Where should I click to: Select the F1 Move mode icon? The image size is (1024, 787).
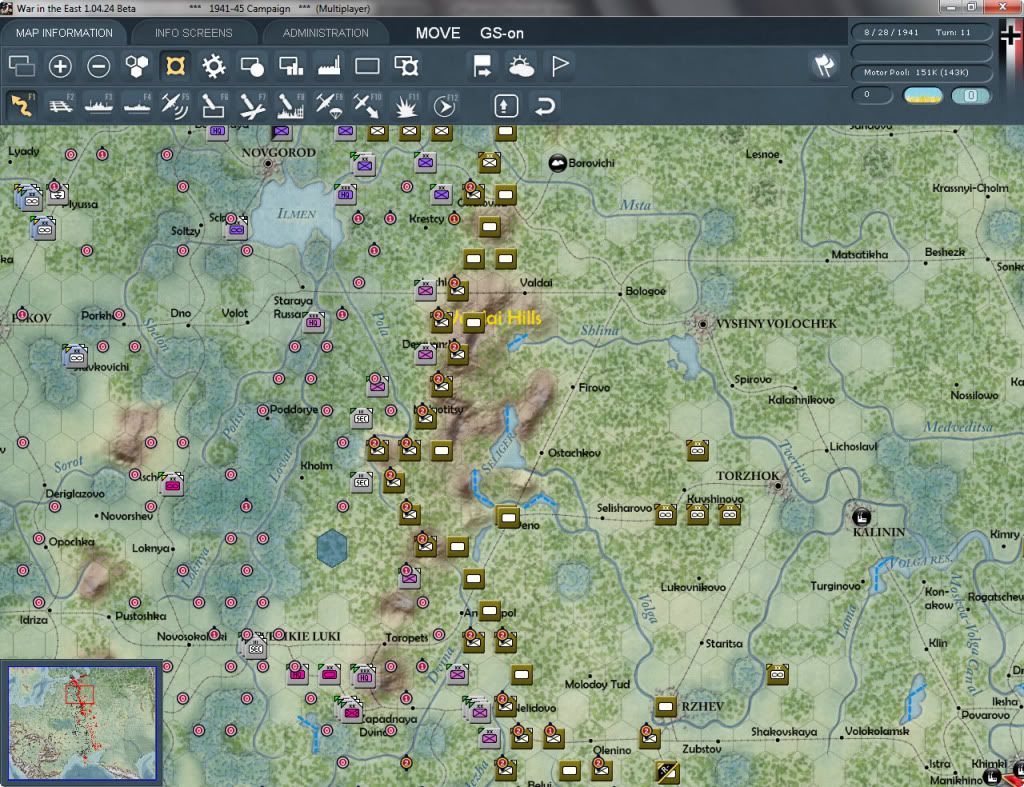pyautogui.click(x=22, y=105)
